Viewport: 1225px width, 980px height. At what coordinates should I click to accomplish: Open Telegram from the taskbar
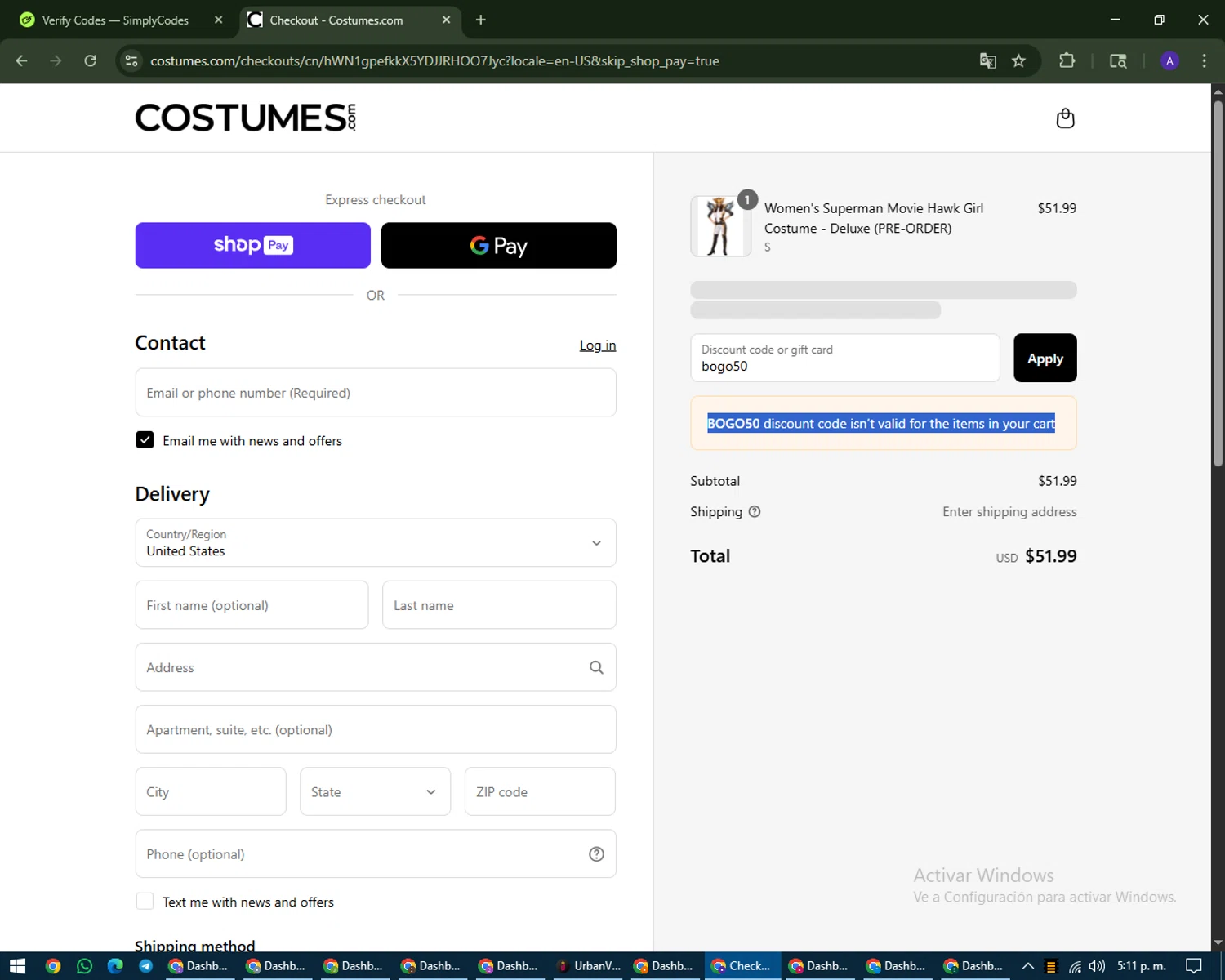pos(146,966)
